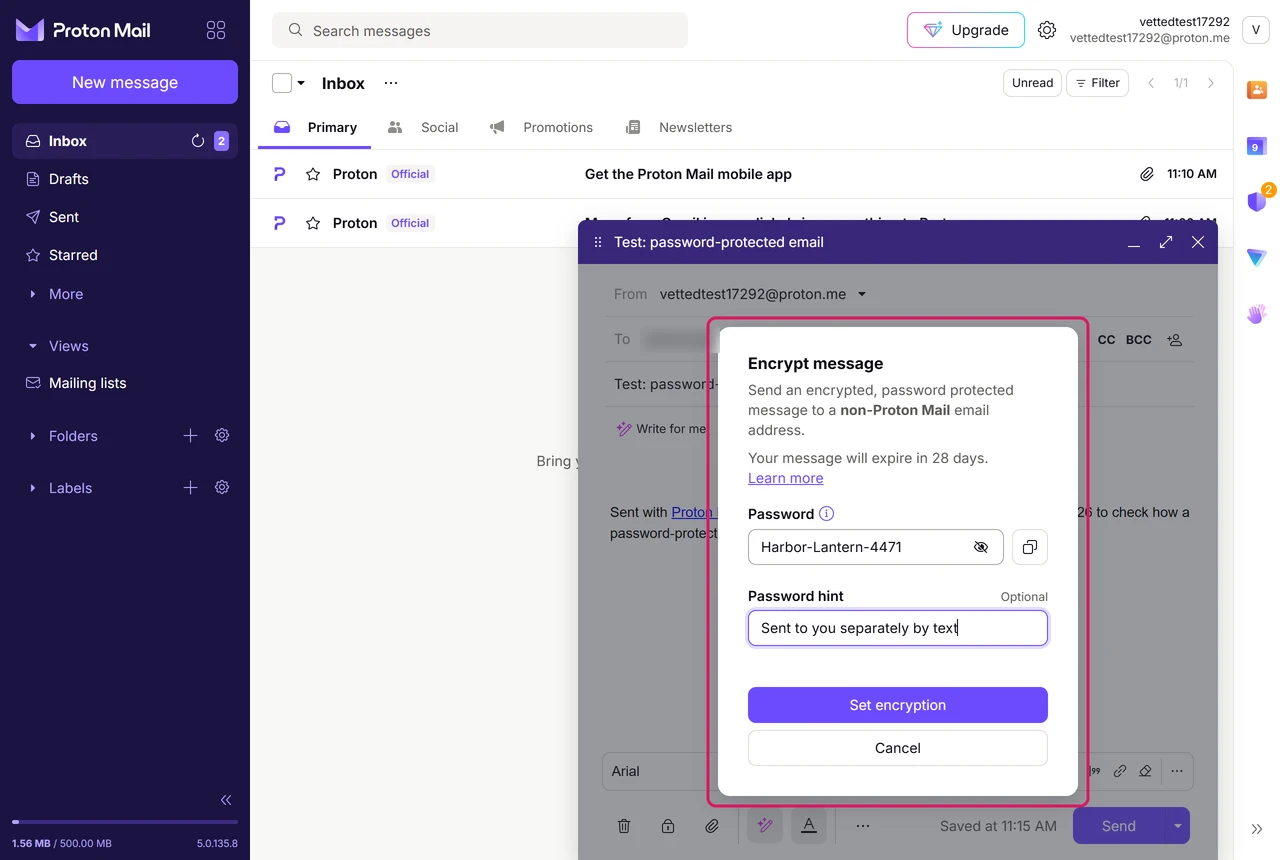The height and width of the screenshot is (860, 1280).
Task: Open the selection dropdown arrow beside checkbox
Action: tap(301, 83)
